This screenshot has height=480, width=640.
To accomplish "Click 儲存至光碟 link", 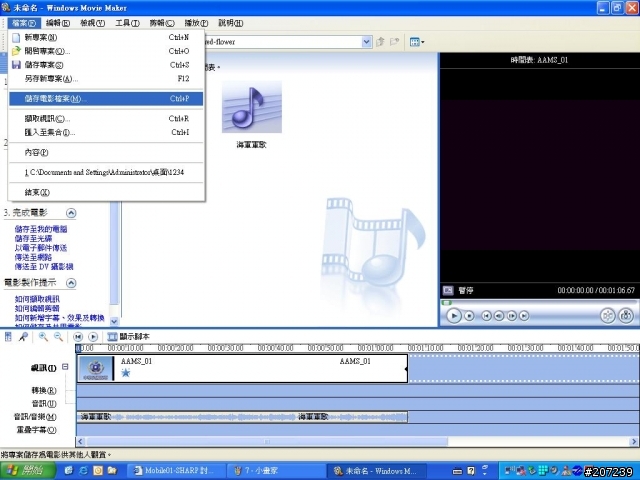I will pyautogui.click(x=33, y=238).
